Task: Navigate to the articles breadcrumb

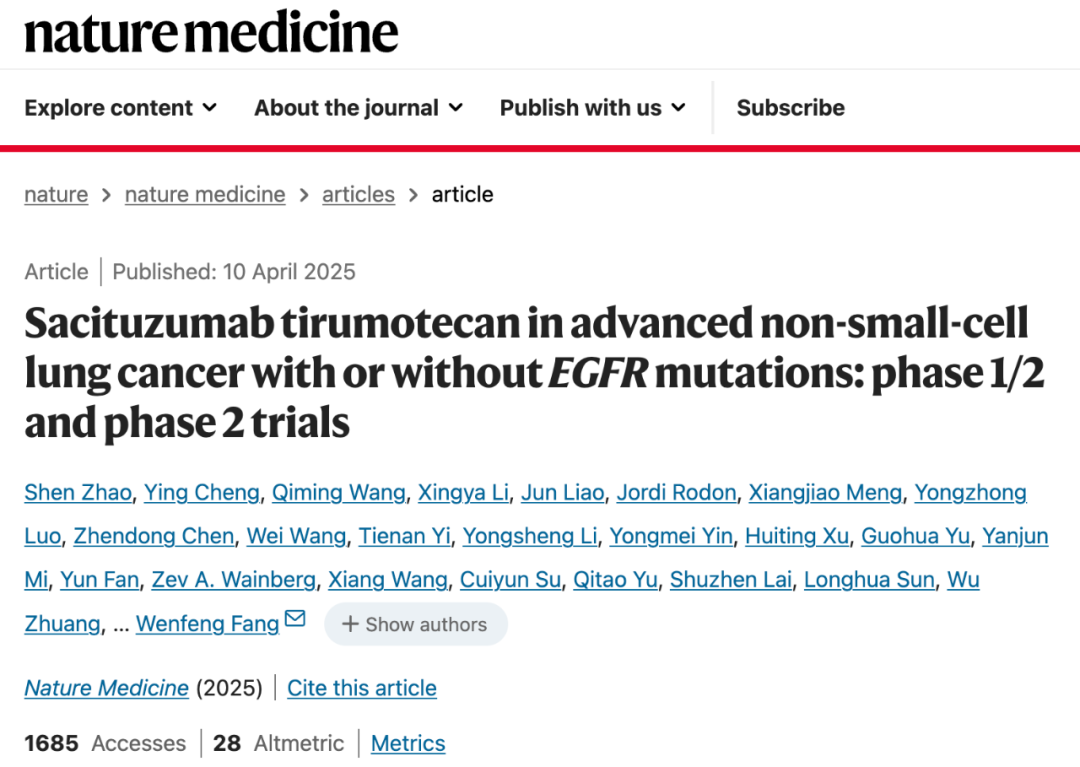Action: [x=358, y=195]
